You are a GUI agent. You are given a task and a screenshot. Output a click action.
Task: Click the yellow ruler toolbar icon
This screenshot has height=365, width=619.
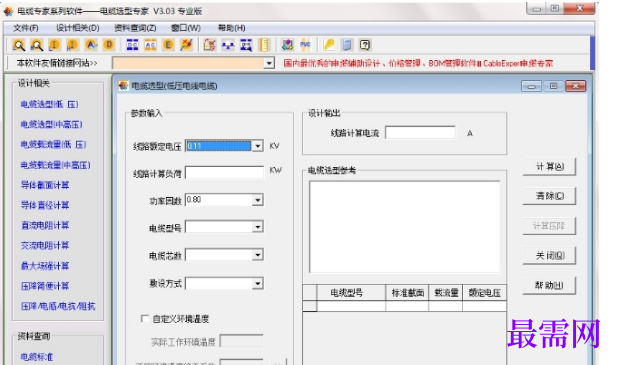264,45
